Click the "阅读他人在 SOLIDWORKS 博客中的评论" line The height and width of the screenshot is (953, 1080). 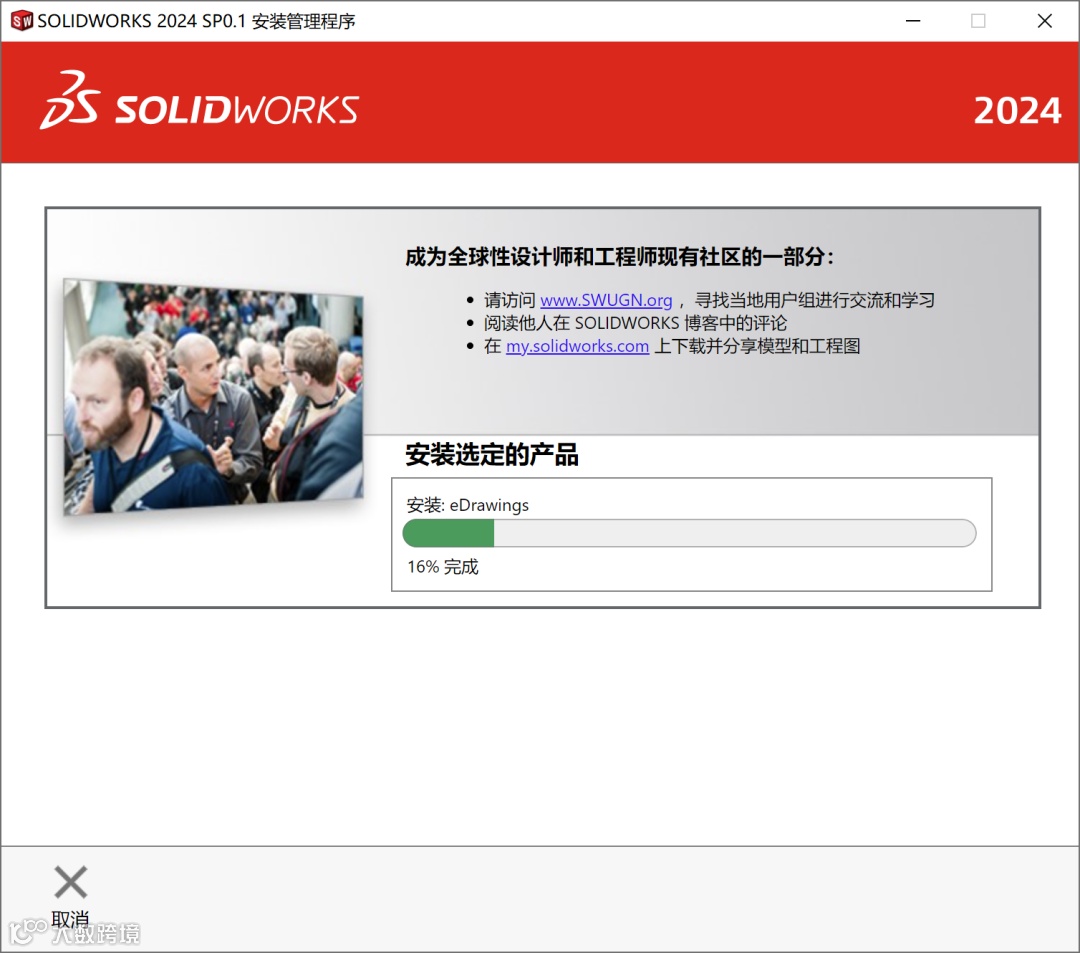pos(635,323)
